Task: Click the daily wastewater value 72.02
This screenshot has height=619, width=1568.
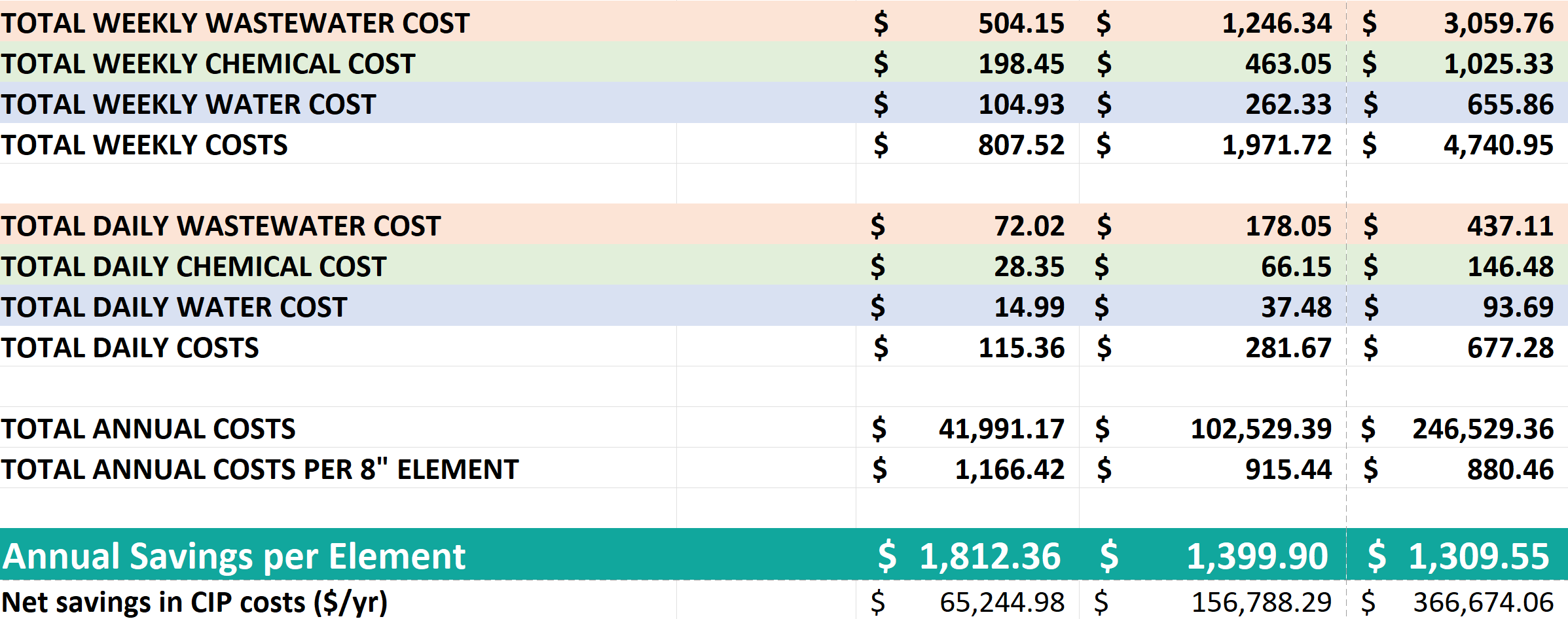Action: point(1029,226)
